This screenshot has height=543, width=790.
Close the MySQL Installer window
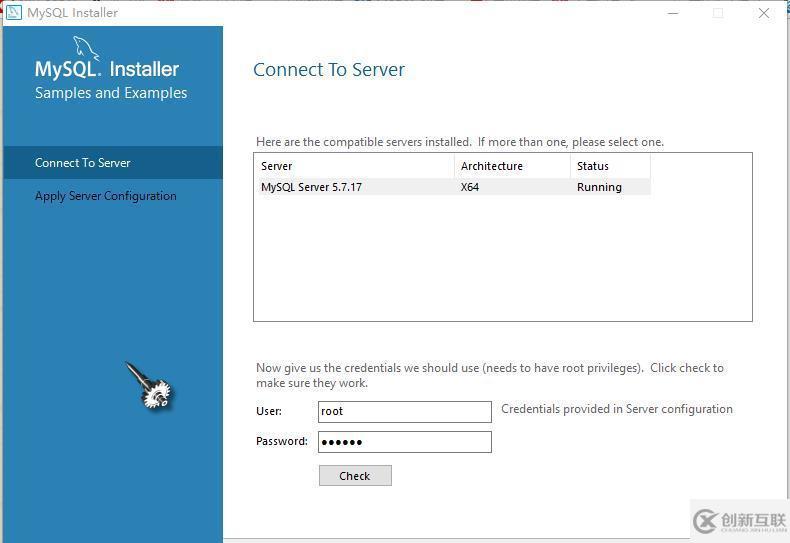tap(764, 13)
